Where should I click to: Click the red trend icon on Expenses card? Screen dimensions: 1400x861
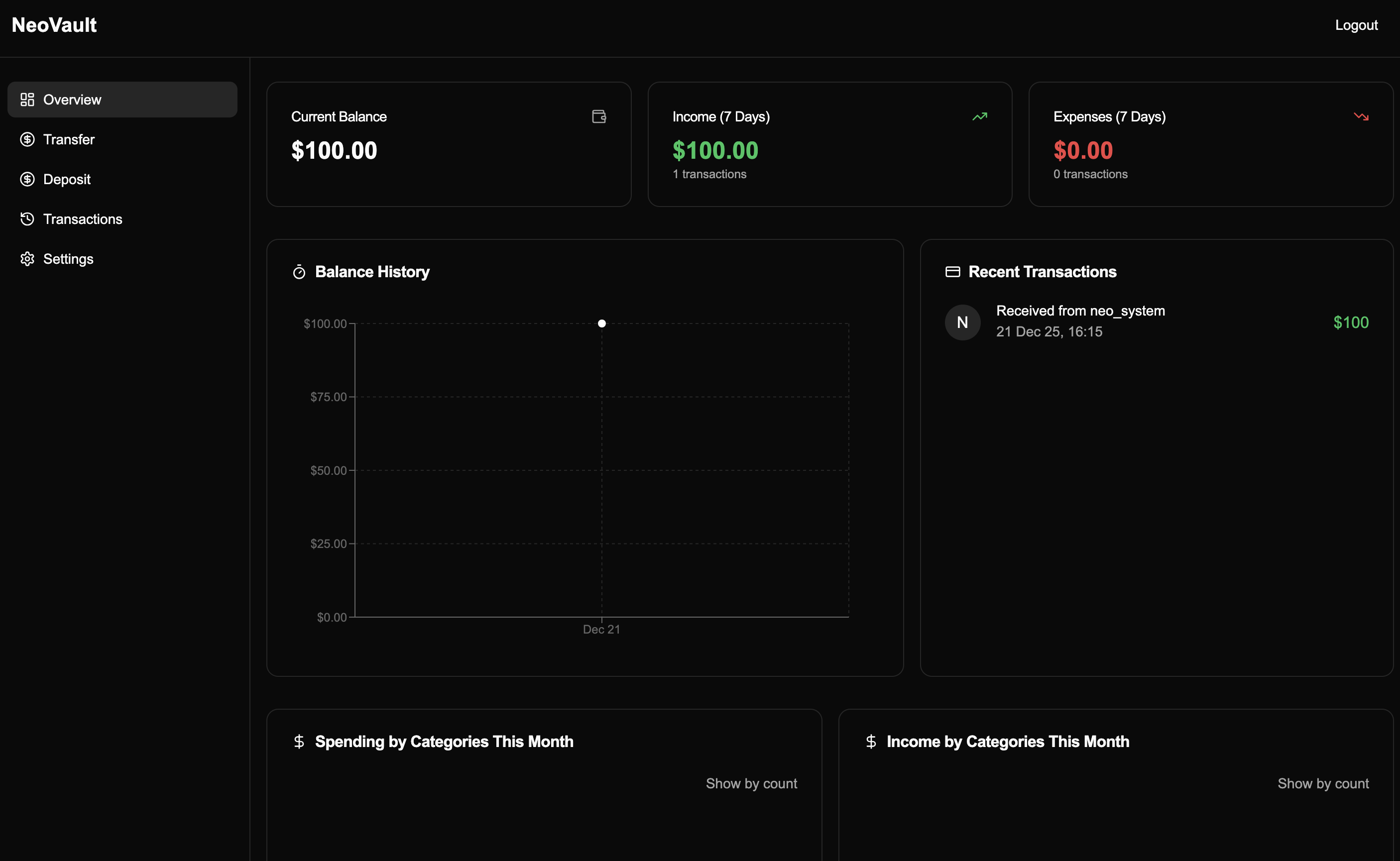pos(1361,116)
